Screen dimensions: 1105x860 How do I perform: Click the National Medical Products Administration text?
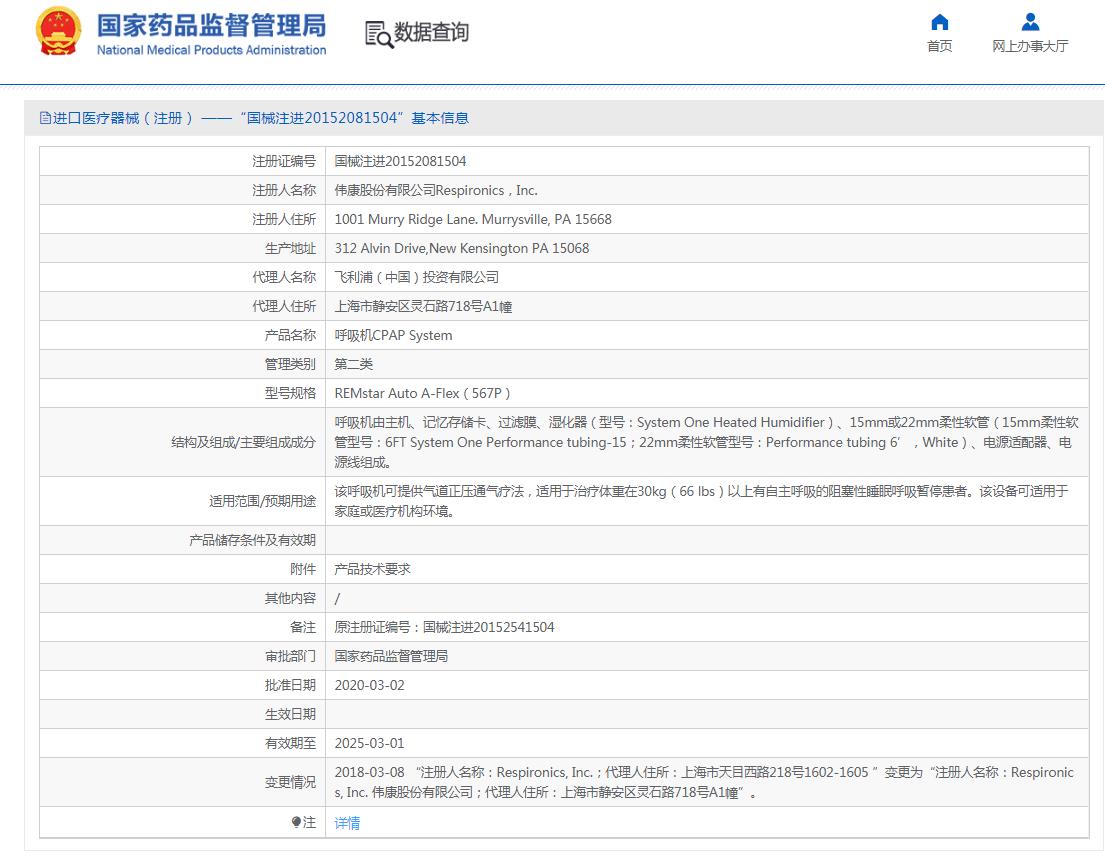pos(211,50)
